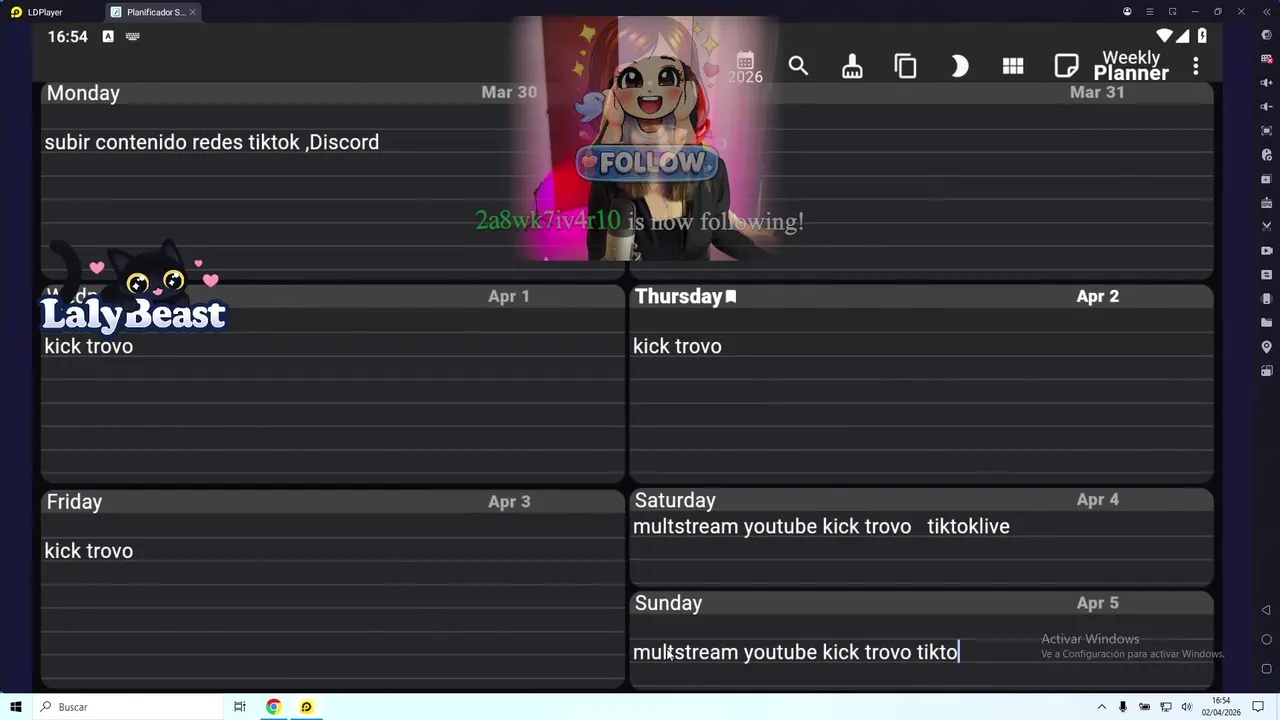This screenshot has width=1280, height=720.
Task: Open the grid view icon
Action: coord(1013,66)
